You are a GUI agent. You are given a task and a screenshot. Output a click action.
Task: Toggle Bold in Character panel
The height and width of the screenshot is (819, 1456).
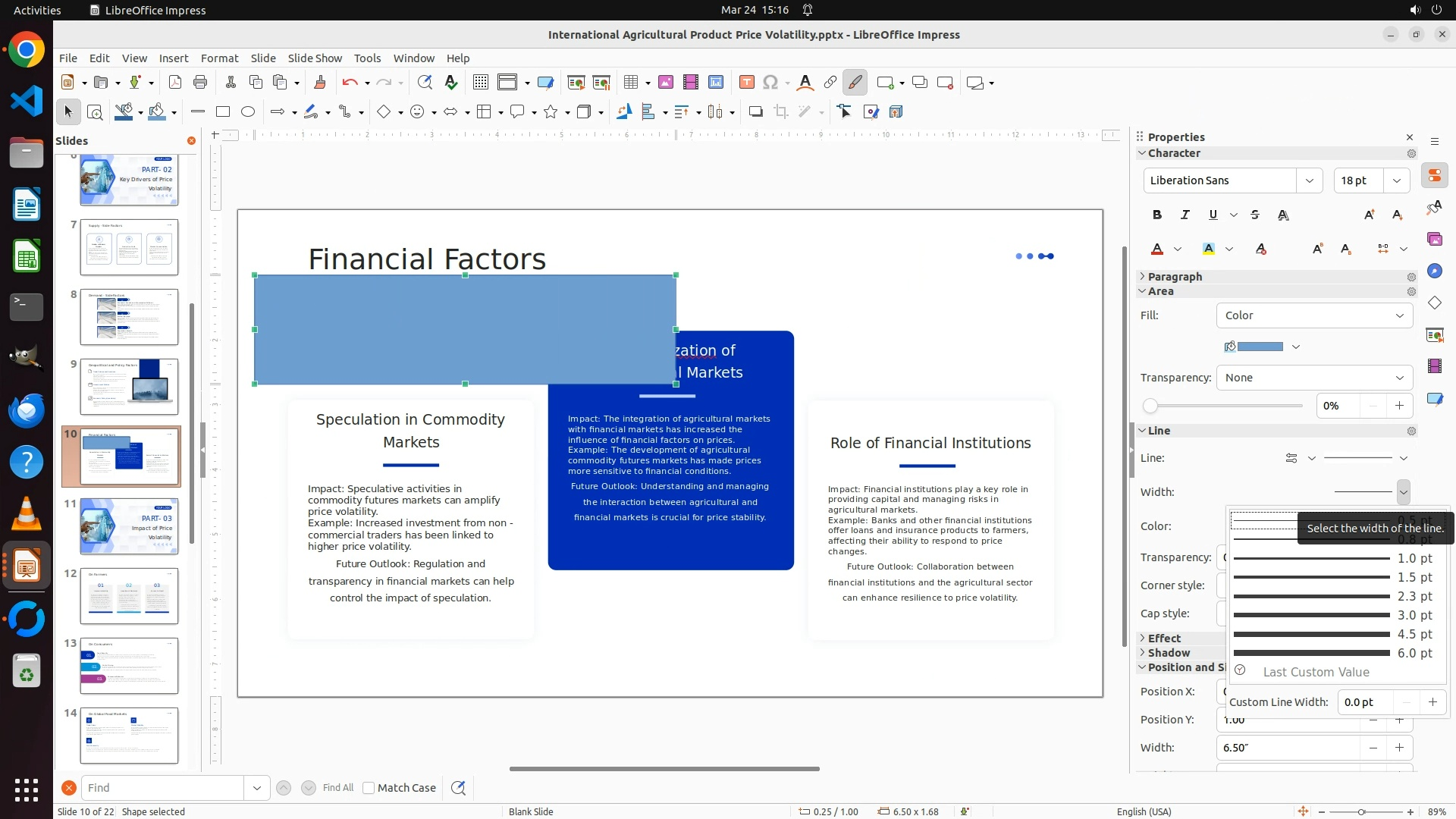click(1157, 215)
